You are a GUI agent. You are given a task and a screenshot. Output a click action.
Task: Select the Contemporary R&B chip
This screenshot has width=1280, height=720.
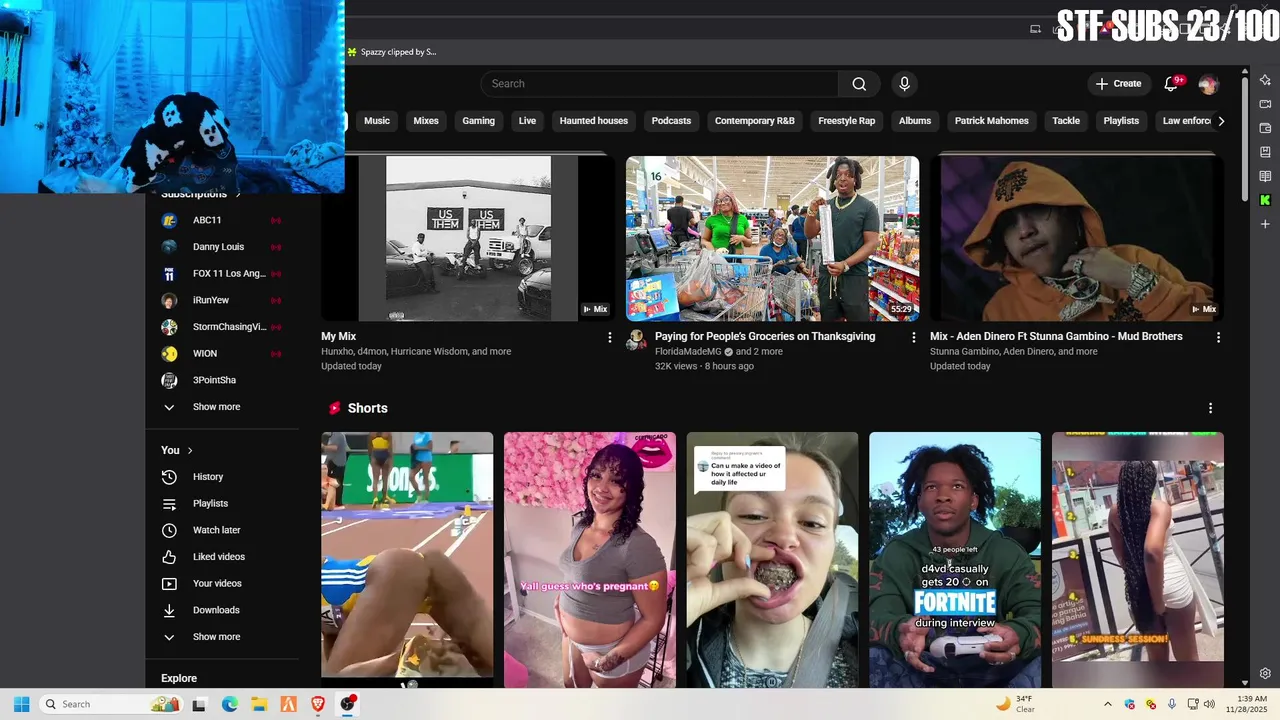point(755,121)
